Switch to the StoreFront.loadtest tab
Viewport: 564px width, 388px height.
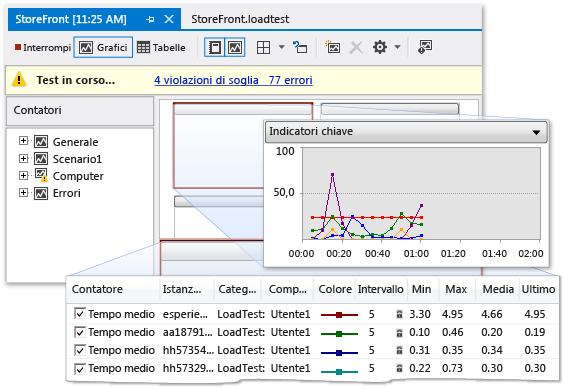[x=240, y=19]
